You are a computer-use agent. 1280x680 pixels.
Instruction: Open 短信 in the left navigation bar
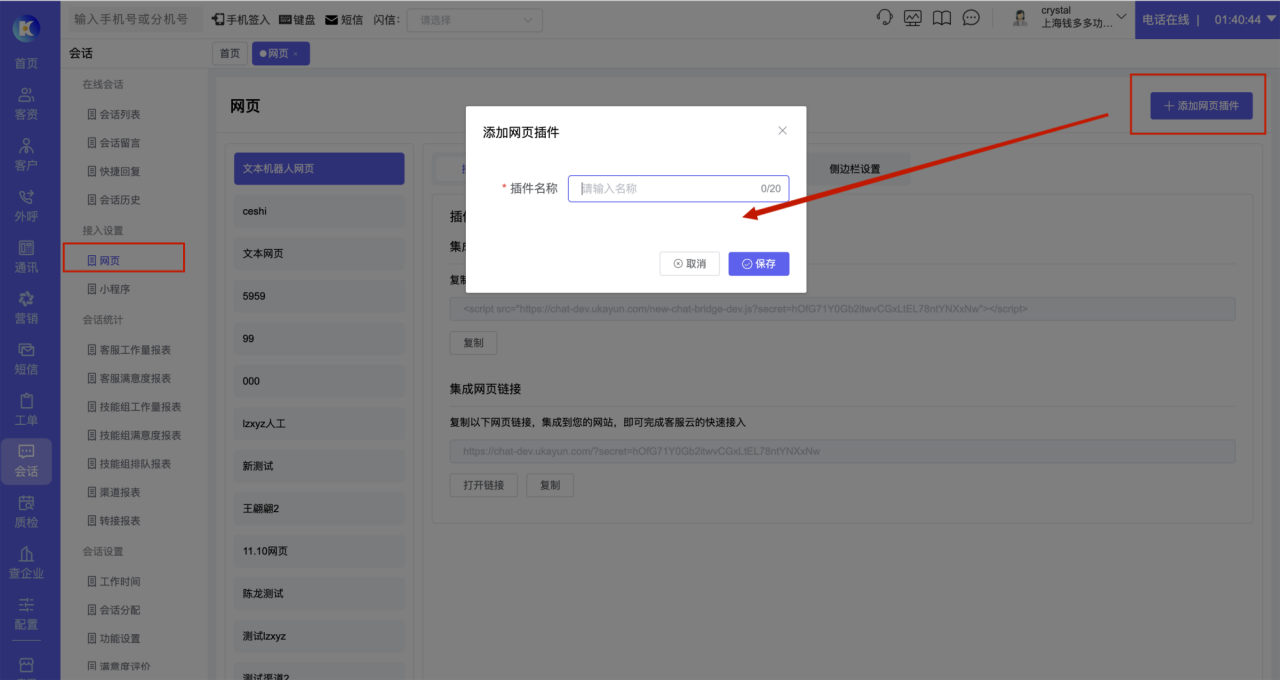(26, 359)
